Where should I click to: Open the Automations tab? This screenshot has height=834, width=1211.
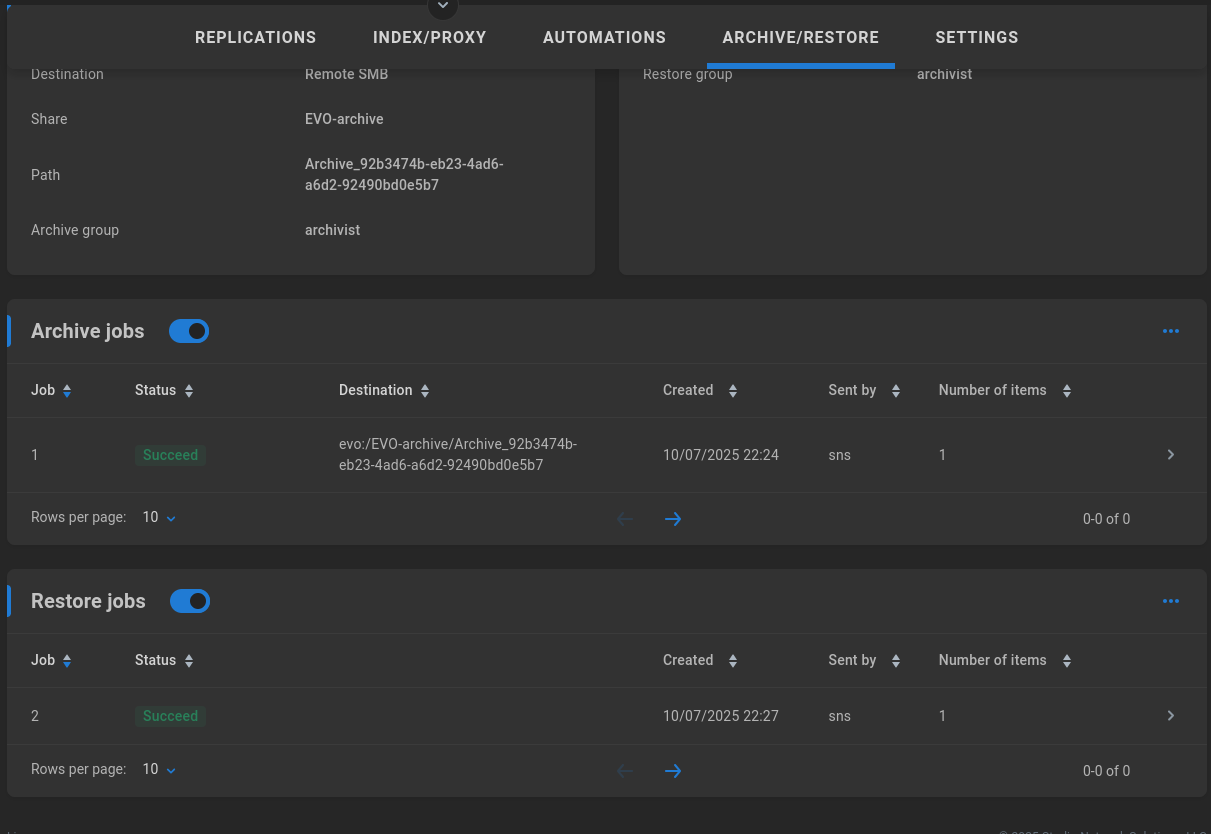tap(604, 37)
